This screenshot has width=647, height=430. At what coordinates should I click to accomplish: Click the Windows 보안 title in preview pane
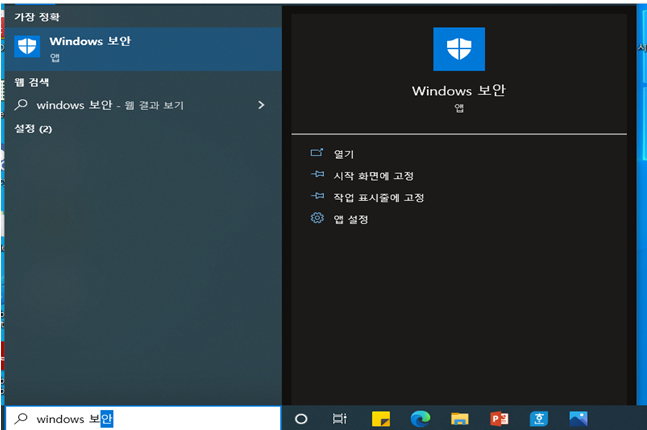(x=459, y=90)
